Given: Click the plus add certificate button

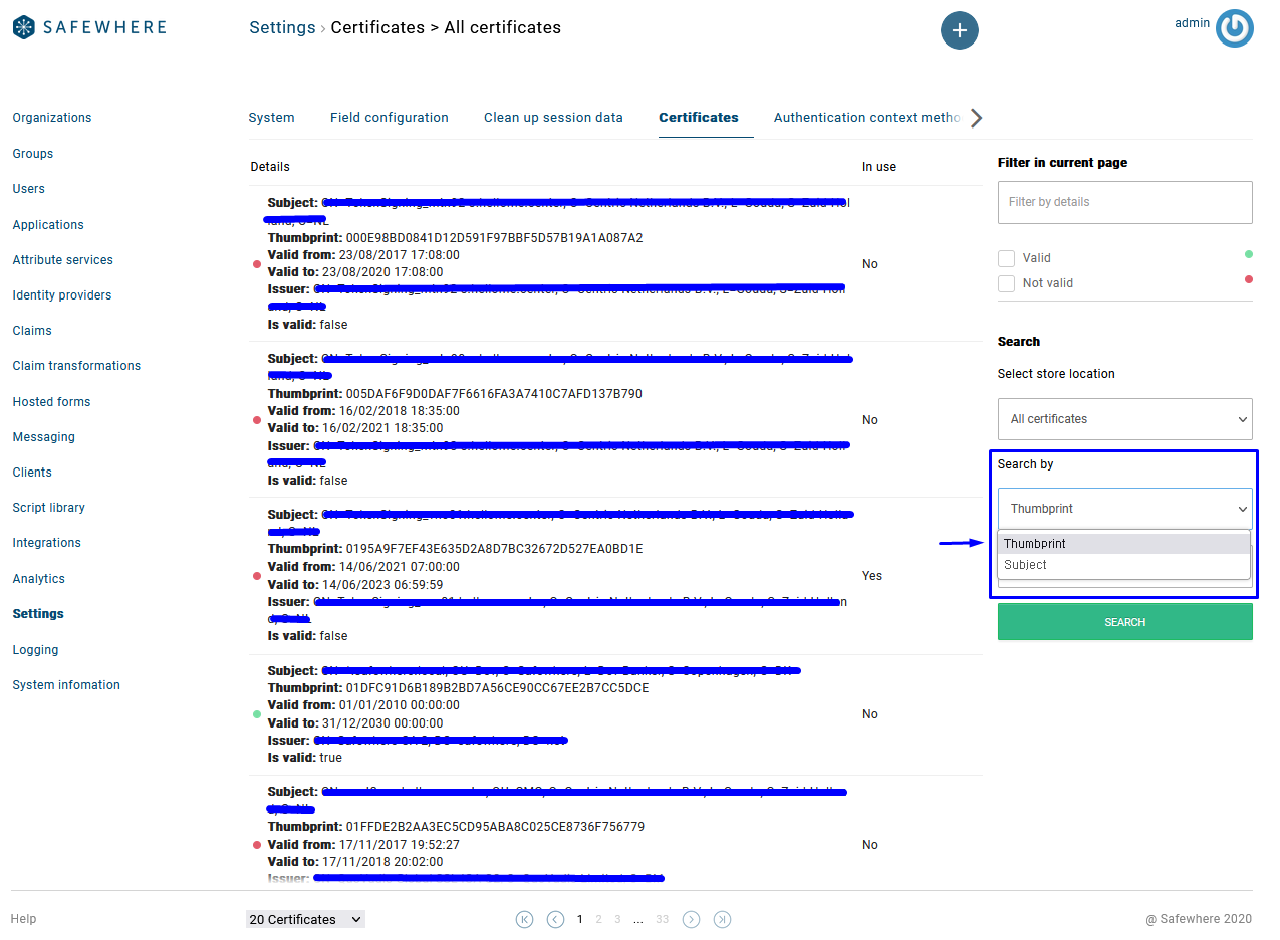Looking at the screenshot, I should pos(959,30).
